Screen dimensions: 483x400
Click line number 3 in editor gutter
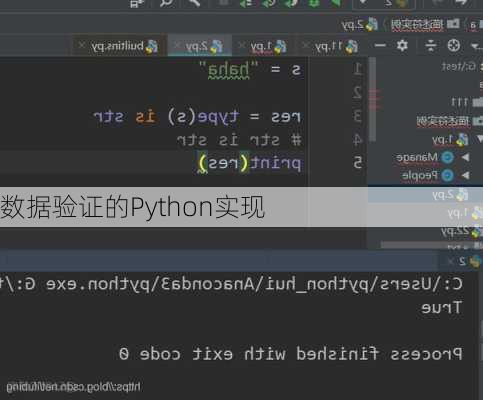(357, 116)
